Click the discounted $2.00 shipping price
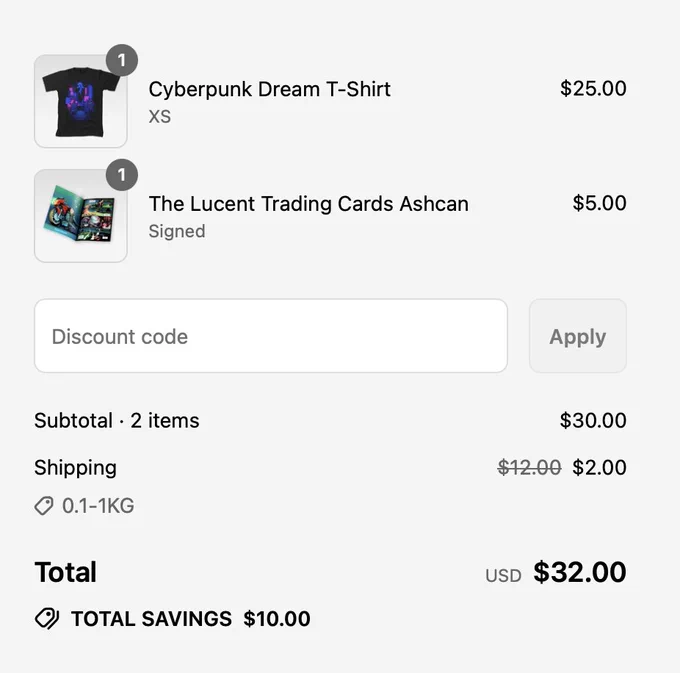 [599, 467]
